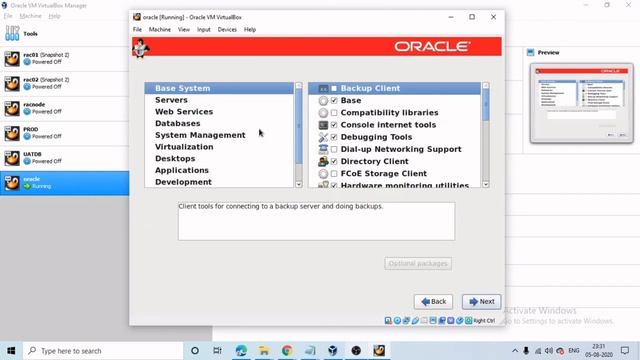Uncheck the Base package checkbox
640x360 pixels.
[x=334, y=100]
